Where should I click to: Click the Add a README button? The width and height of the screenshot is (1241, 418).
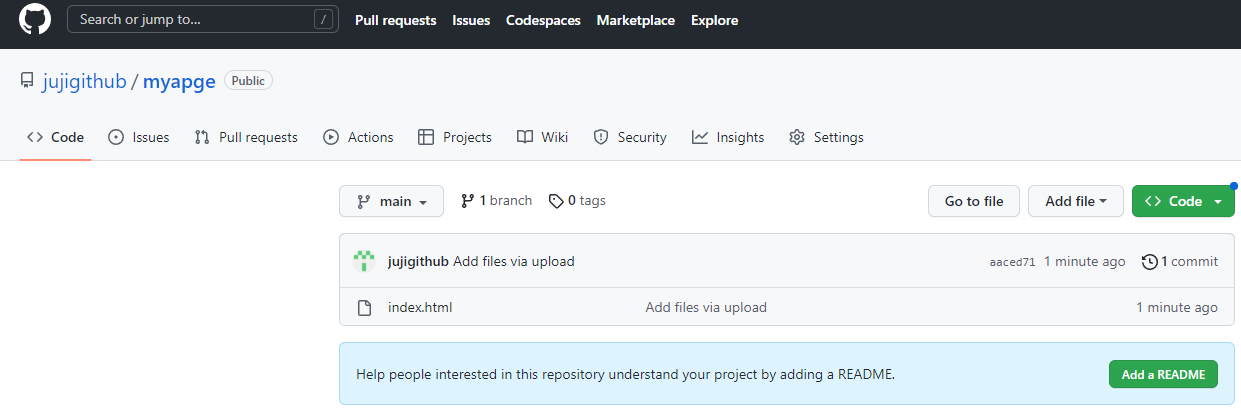coord(1163,375)
